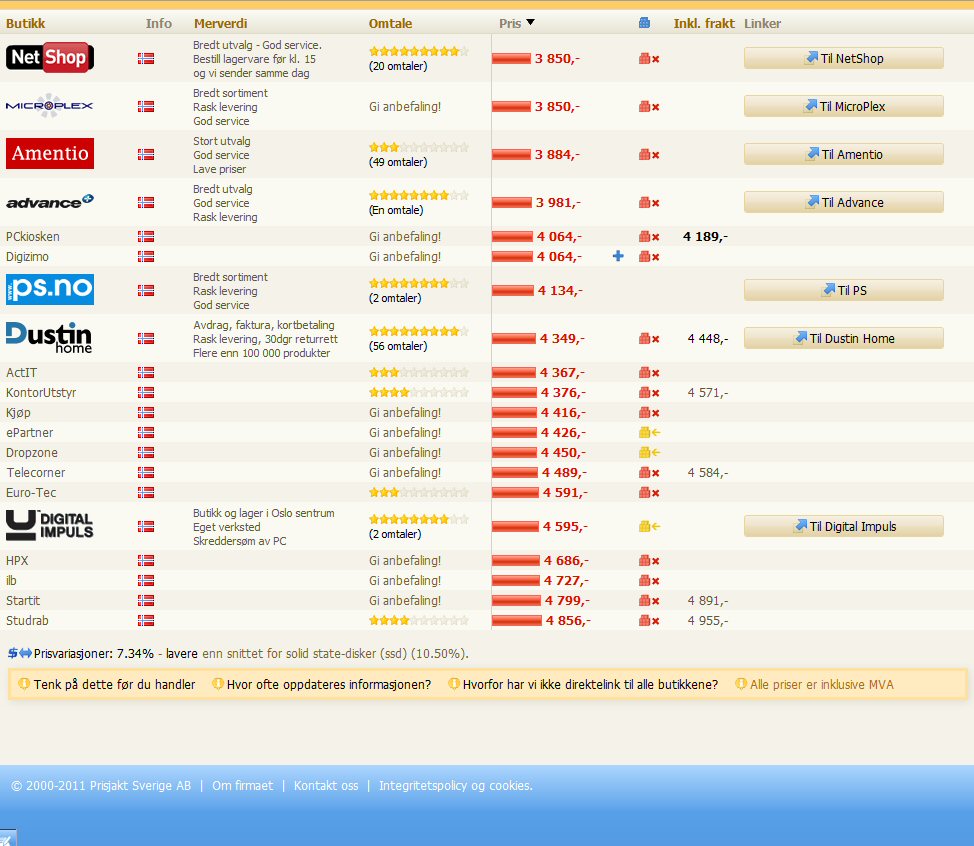Open the Kontakt oss footer link
Screen dimensions: 974x846
pos(326,785)
